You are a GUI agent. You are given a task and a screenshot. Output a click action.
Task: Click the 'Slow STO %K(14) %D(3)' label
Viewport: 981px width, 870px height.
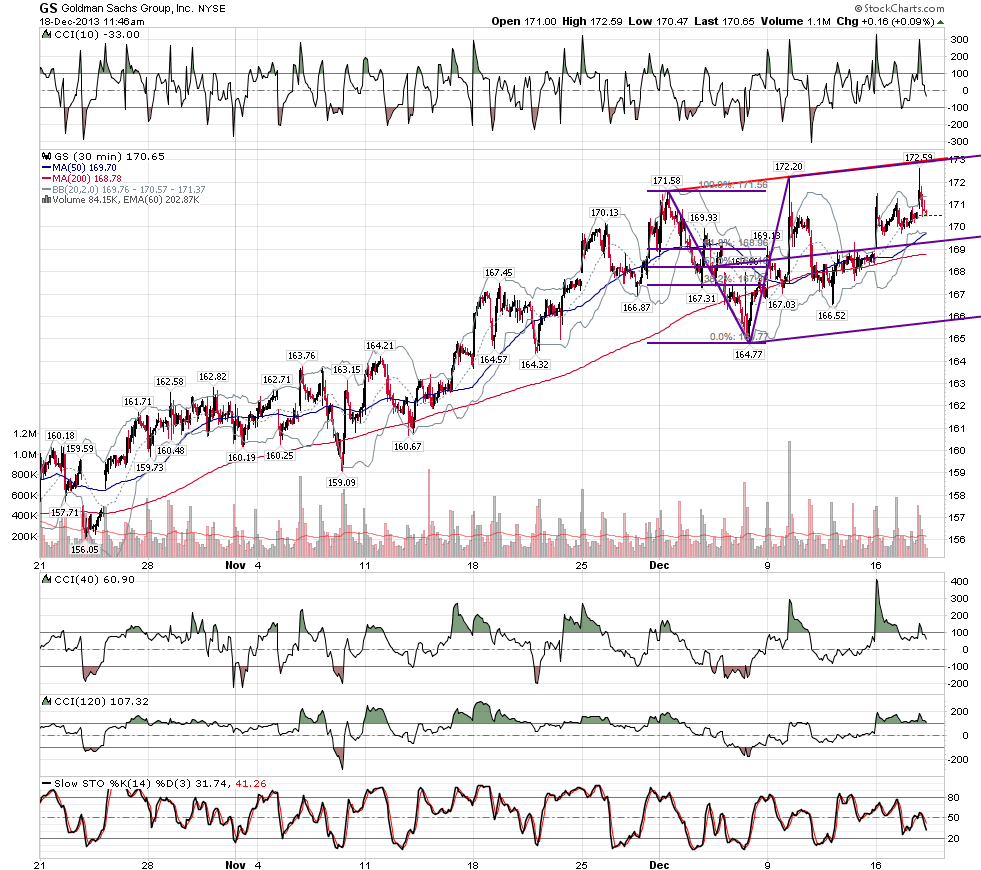(123, 784)
